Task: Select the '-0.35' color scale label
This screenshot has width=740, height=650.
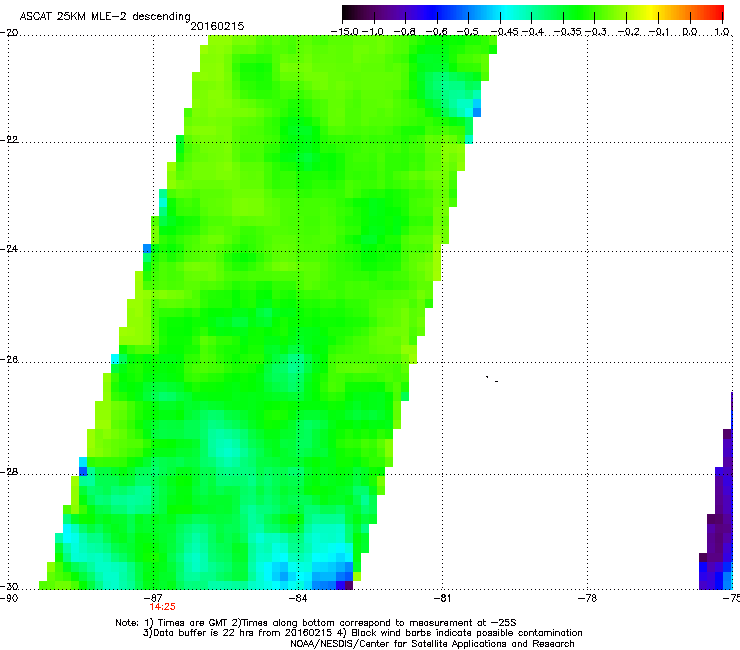Action: tap(568, 32)
